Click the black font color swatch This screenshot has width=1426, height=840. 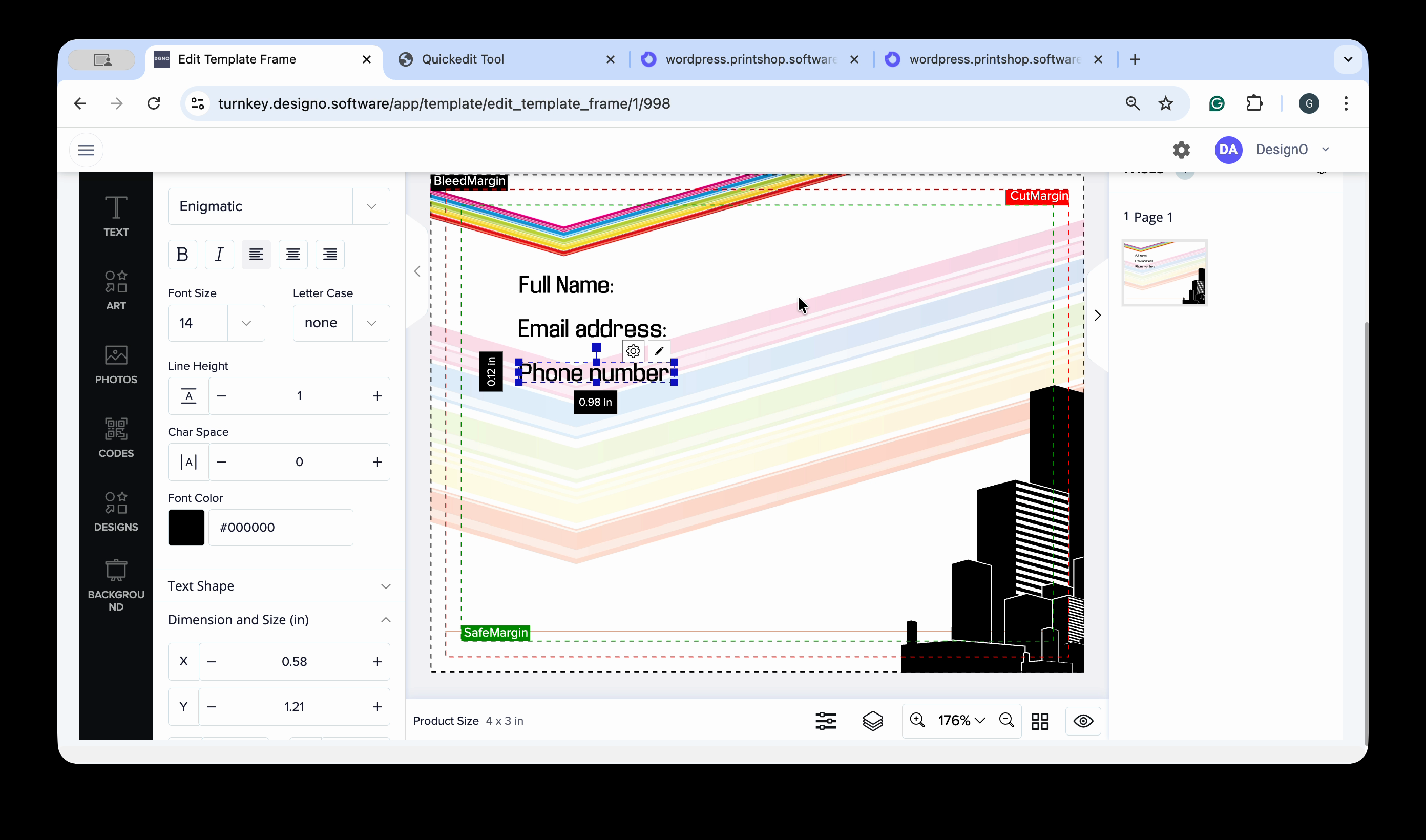point(186,527)
